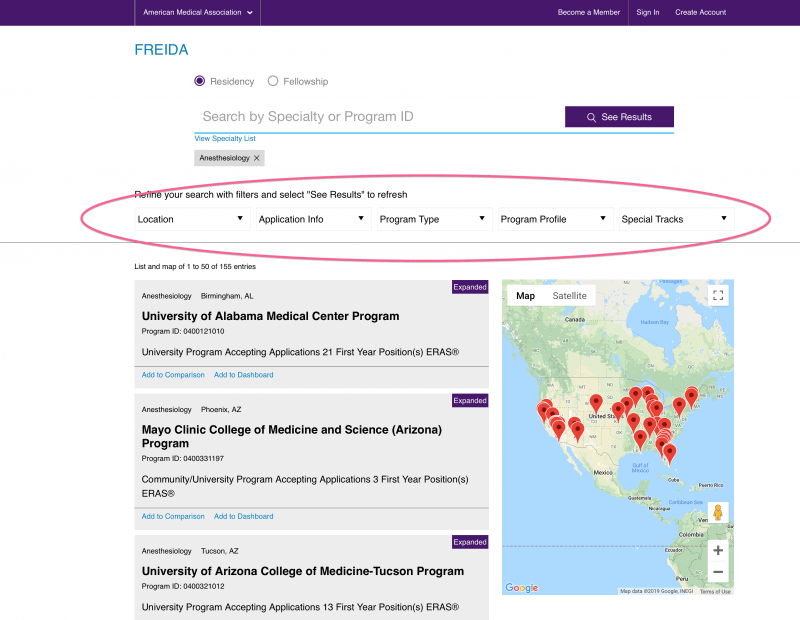This screenshot has height=620, width=800.
Task: Open Mayo Clinic College of Medicine Arizona Program
Action: point(292,437)
